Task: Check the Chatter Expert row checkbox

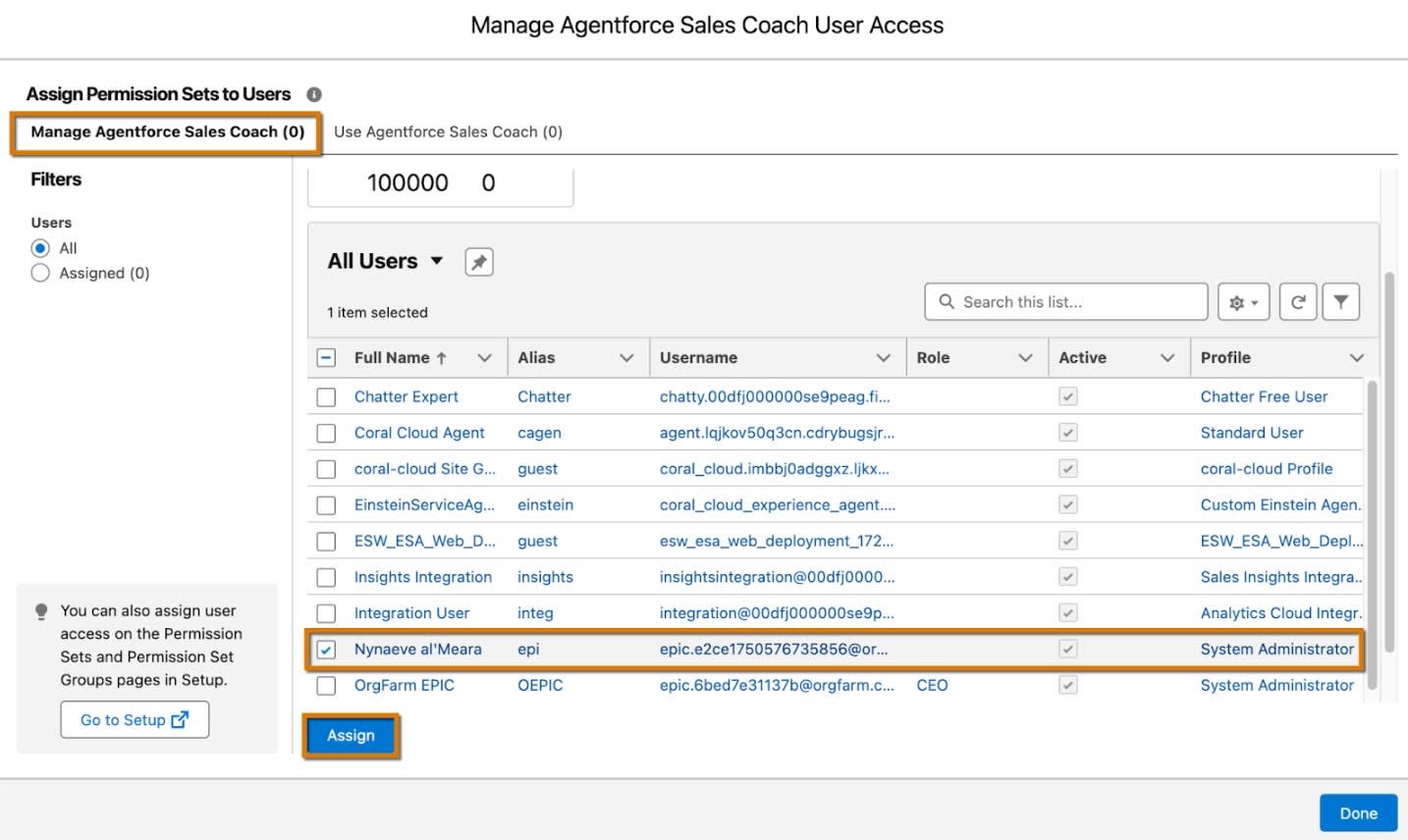Action: [326, 397]
